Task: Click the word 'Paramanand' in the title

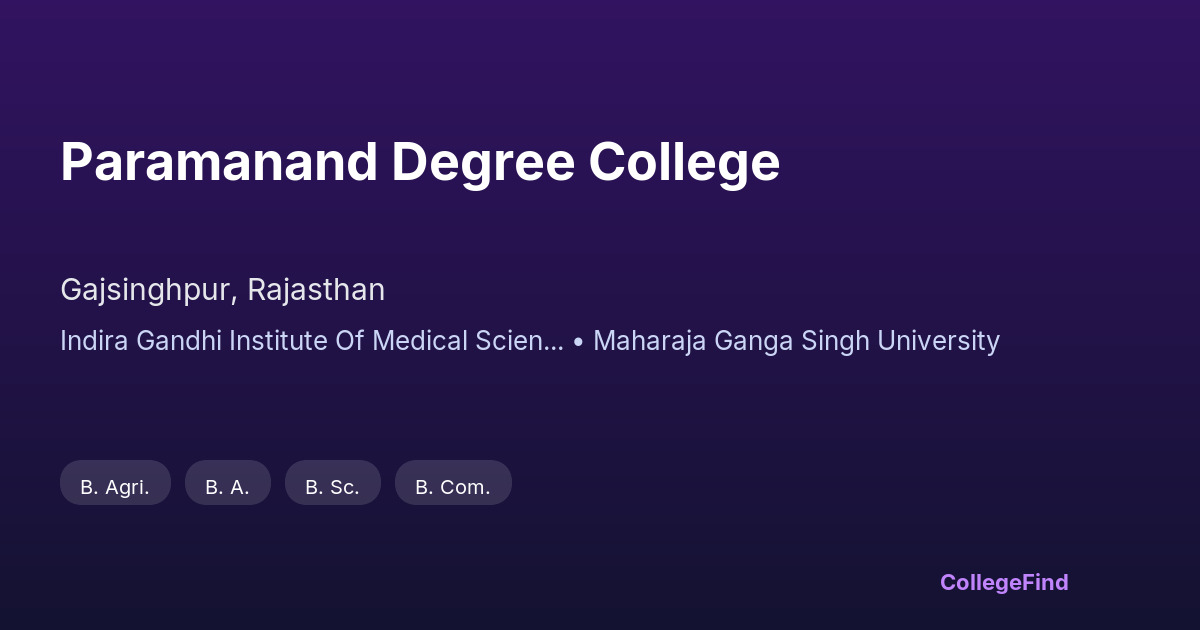Action: (219, 162)
